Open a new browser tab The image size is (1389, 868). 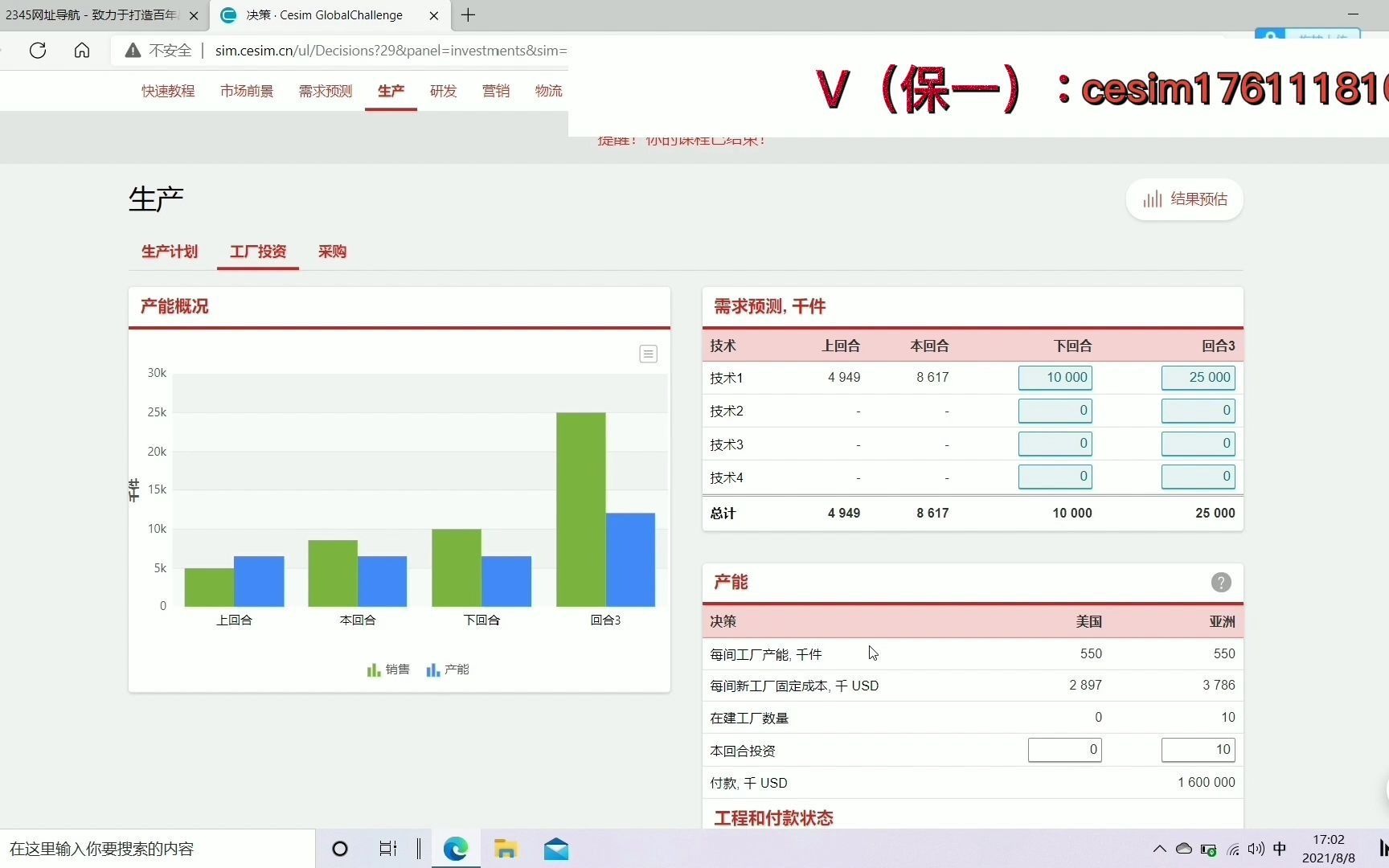point(468,15)
